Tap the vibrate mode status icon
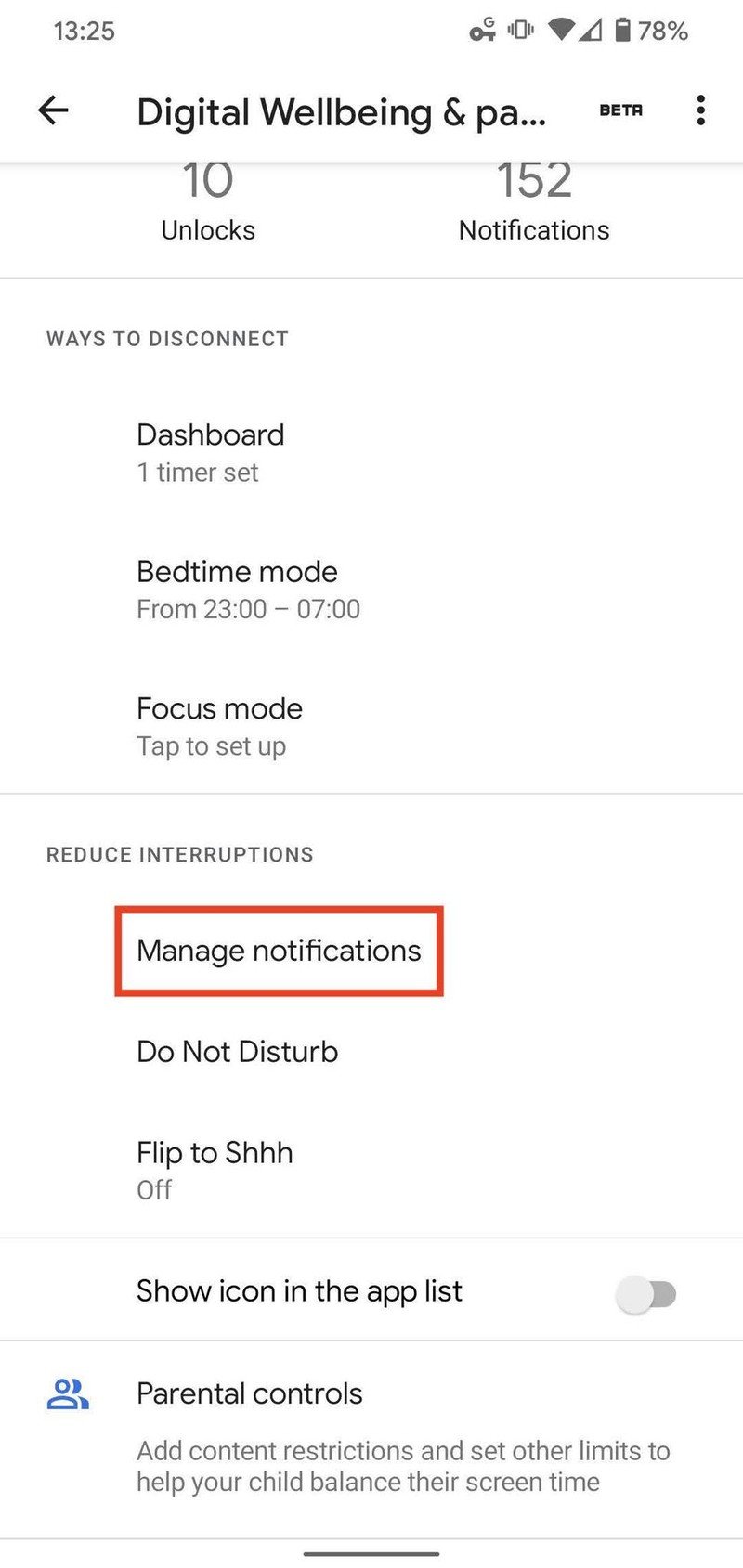The width and height of the screenshot is (743, 1568). [x=520, y=31]
